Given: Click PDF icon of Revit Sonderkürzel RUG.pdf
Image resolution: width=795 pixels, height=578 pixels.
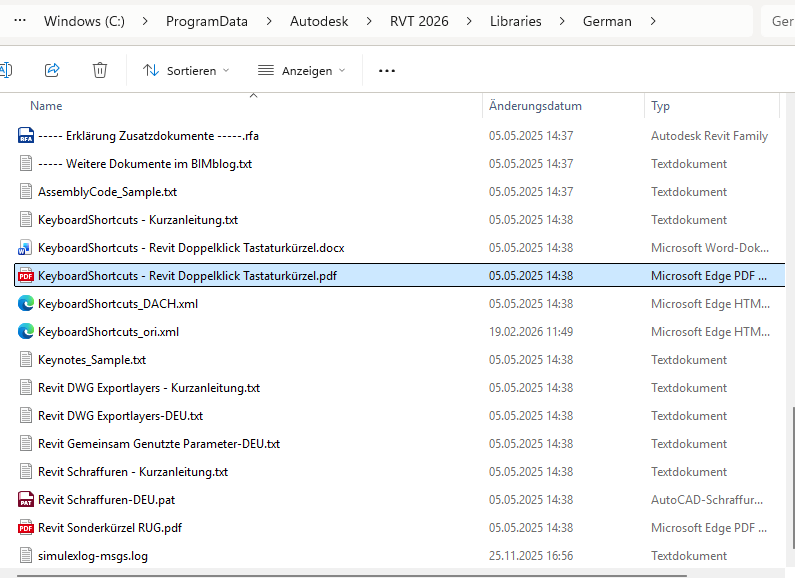Looking at the screenshot, I should point(26,528).
